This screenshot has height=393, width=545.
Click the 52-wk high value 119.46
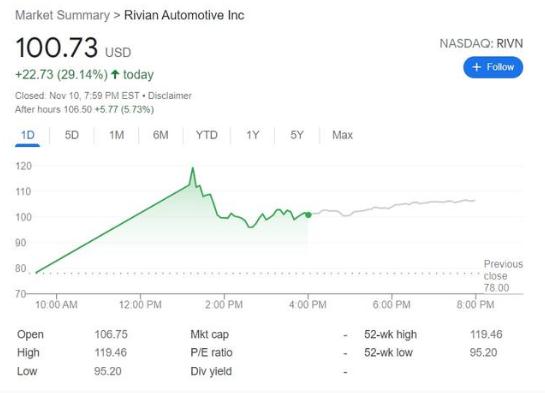[x=486, y=334]
